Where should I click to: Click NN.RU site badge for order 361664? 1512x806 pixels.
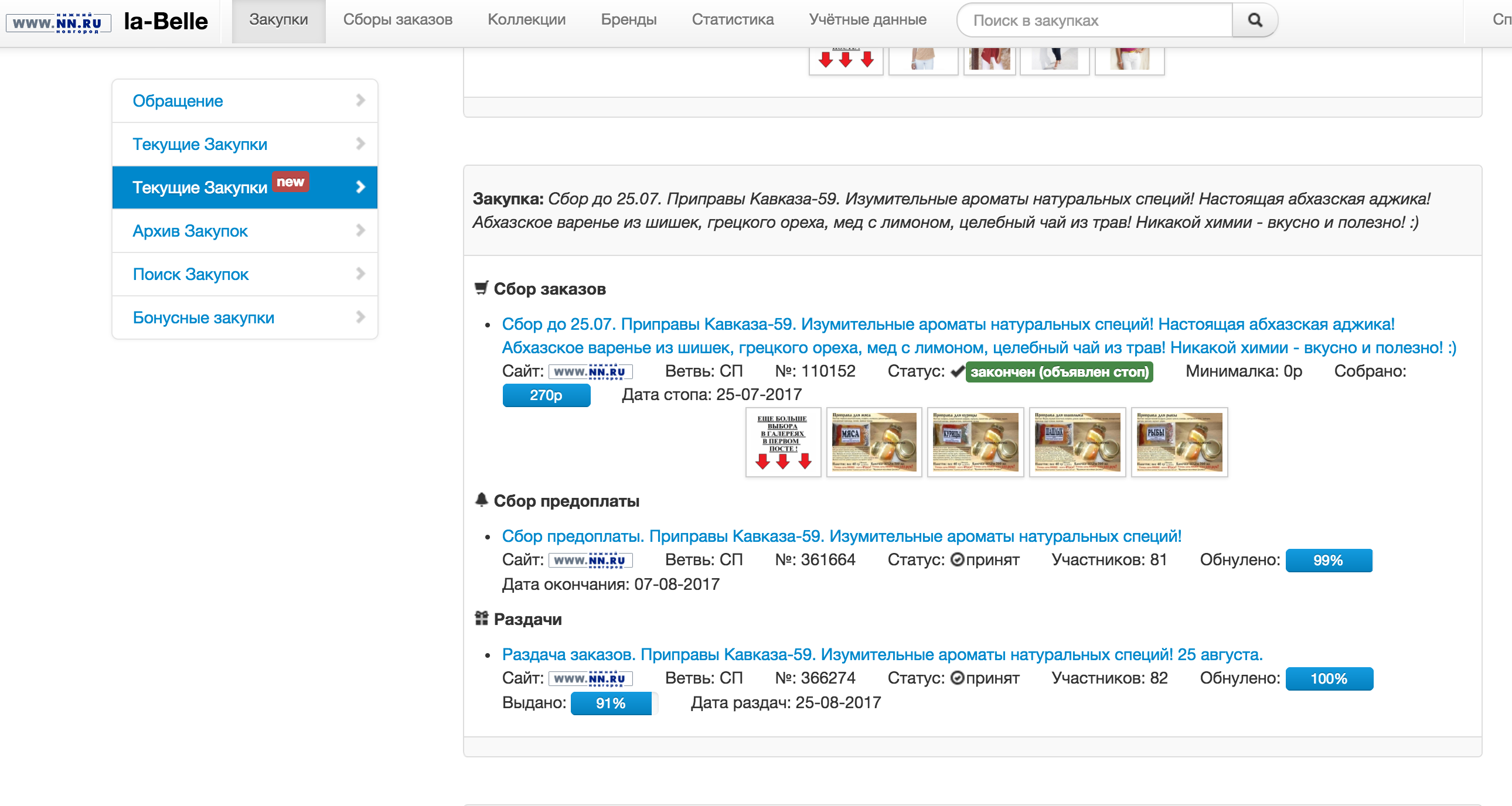click(x=590, y=560)
